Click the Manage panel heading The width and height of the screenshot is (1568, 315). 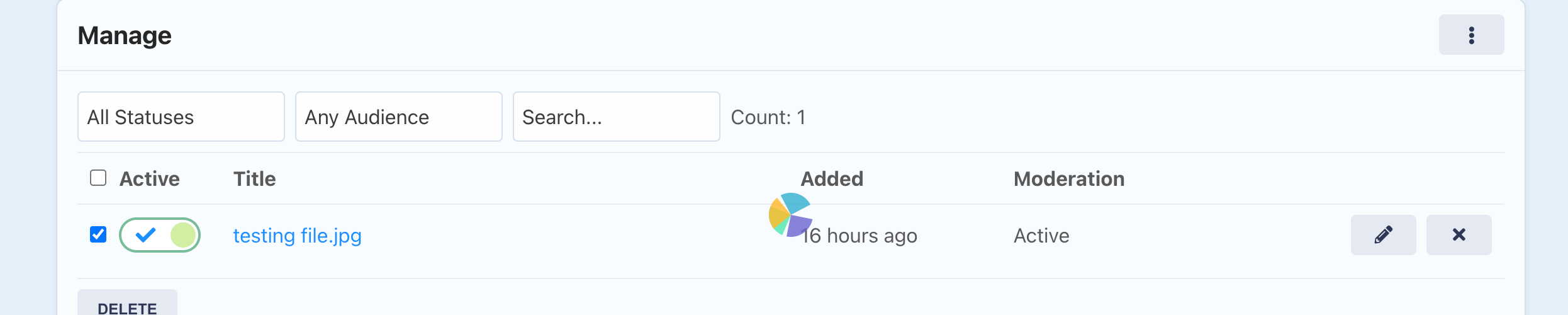pos(125,36)
